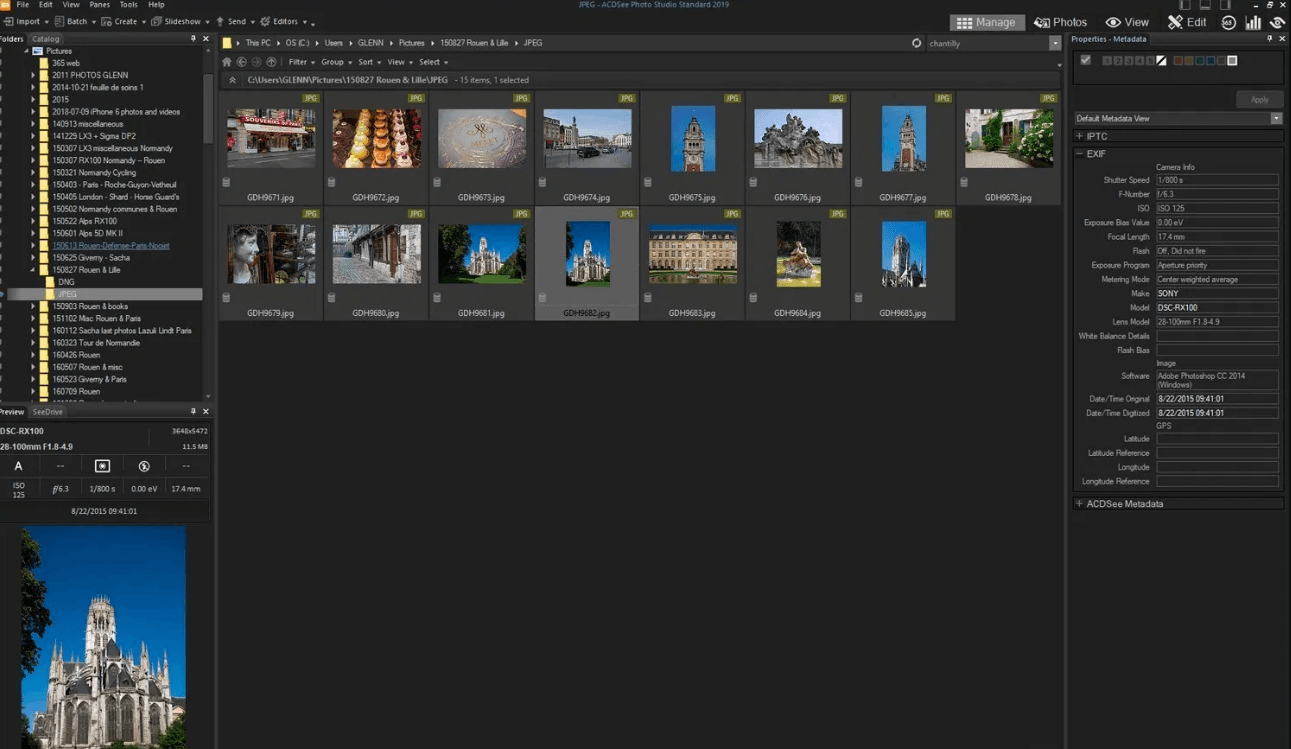This screenshot has height=749, width=1291.
Task: Click the metering mode icon in Preview
Action: click(x=102, y=466)
